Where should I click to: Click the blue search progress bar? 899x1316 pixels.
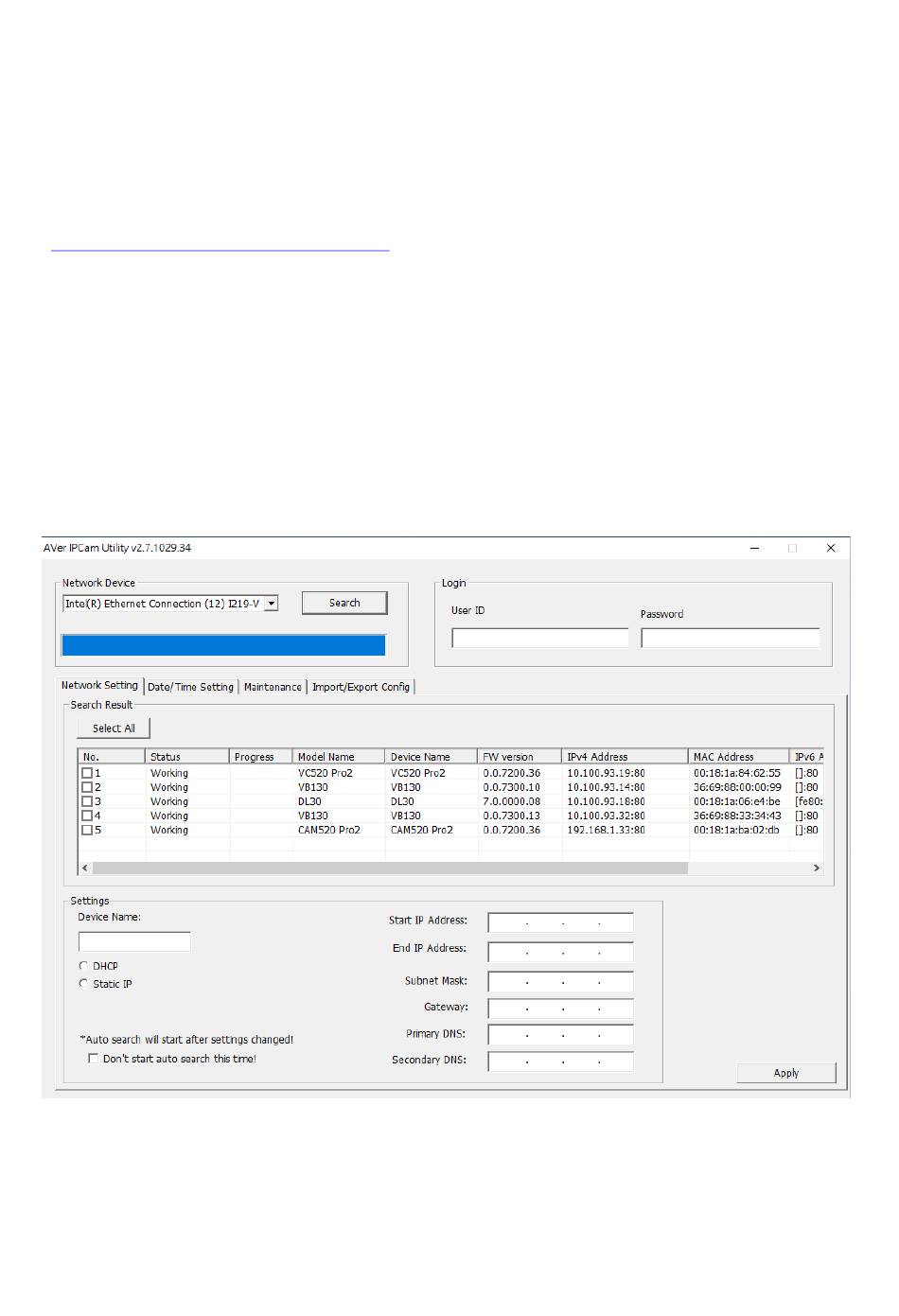point(223,645)
